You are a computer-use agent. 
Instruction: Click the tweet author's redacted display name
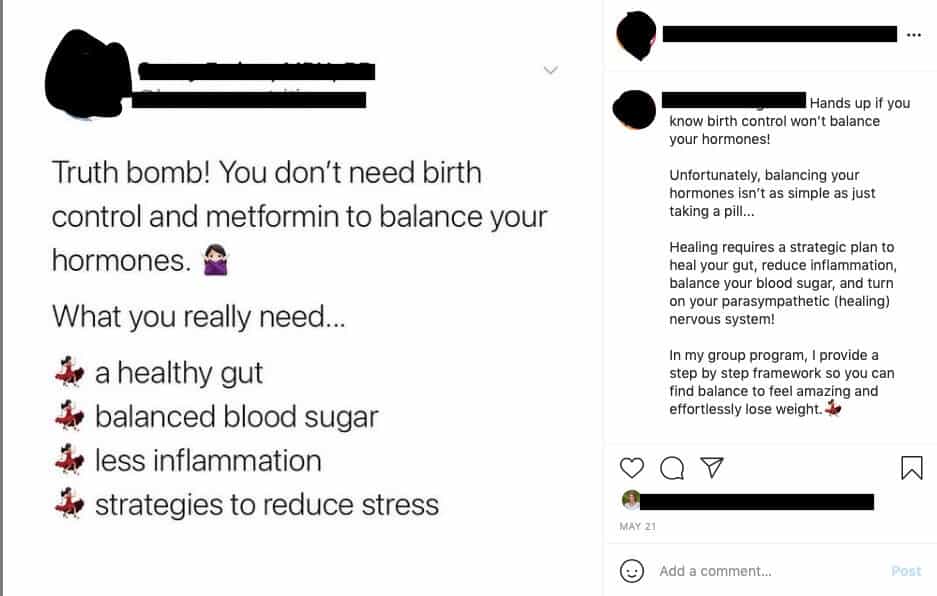(255, 71)
